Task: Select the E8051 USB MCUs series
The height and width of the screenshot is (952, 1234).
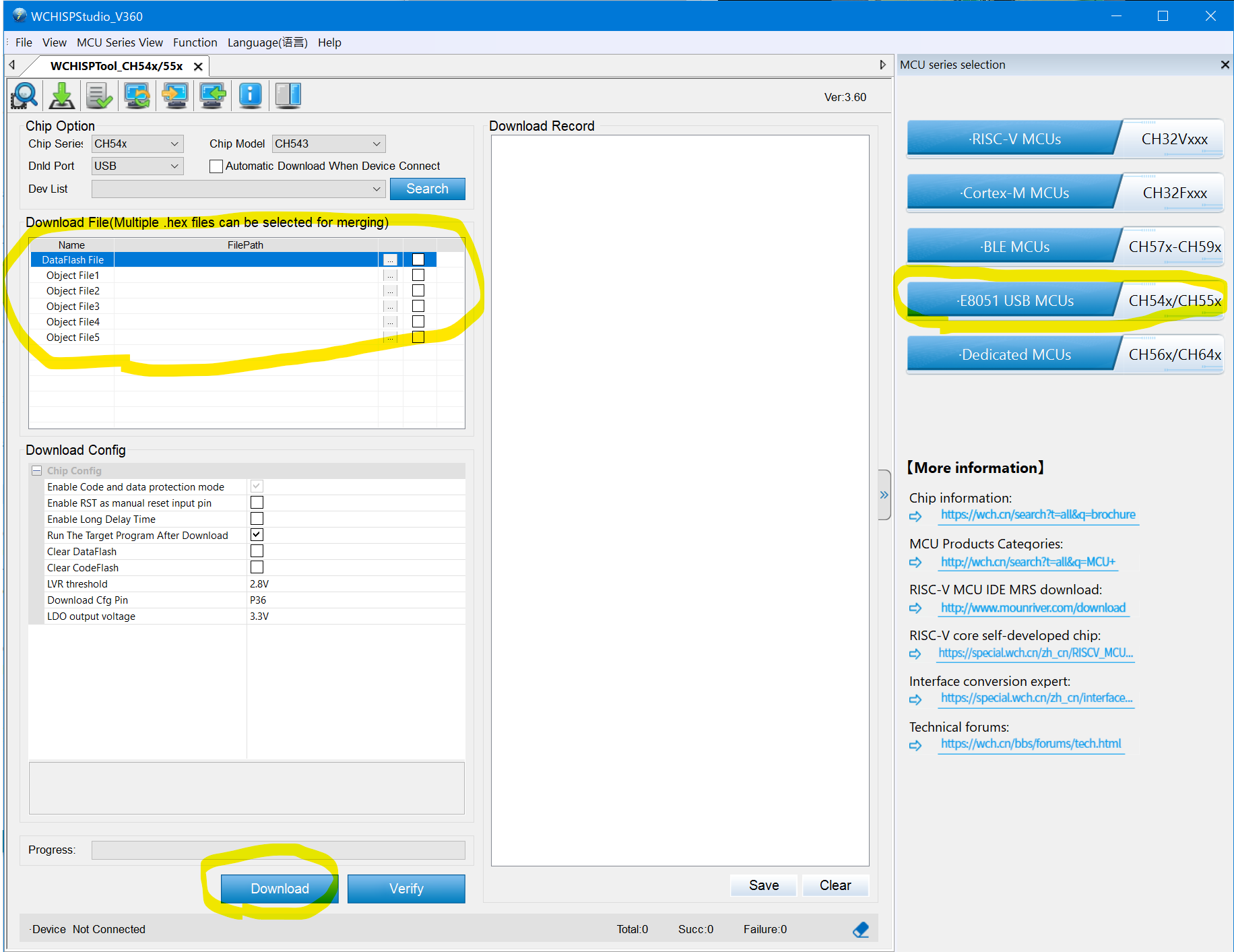Action: (1014, 301)
